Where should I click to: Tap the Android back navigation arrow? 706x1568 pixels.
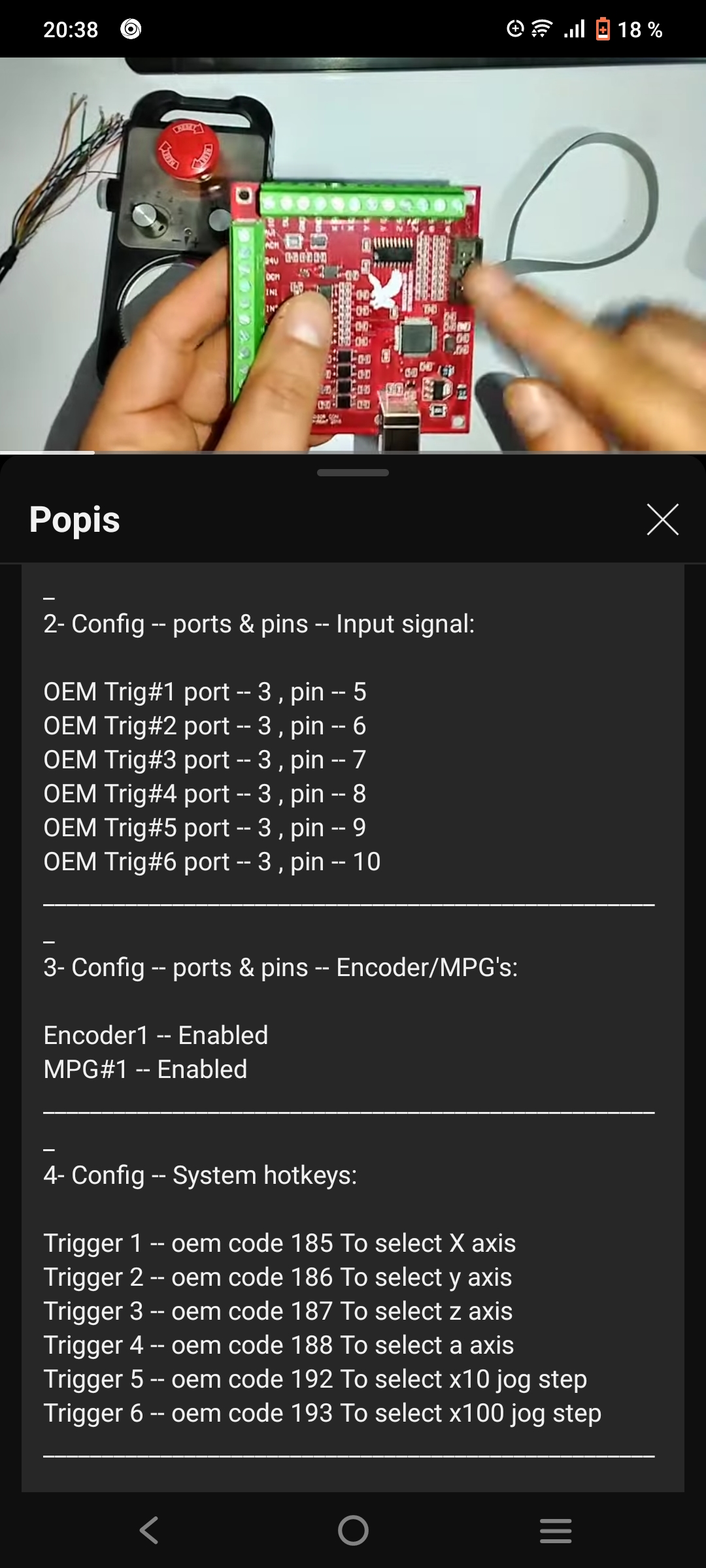(149, 1530)
